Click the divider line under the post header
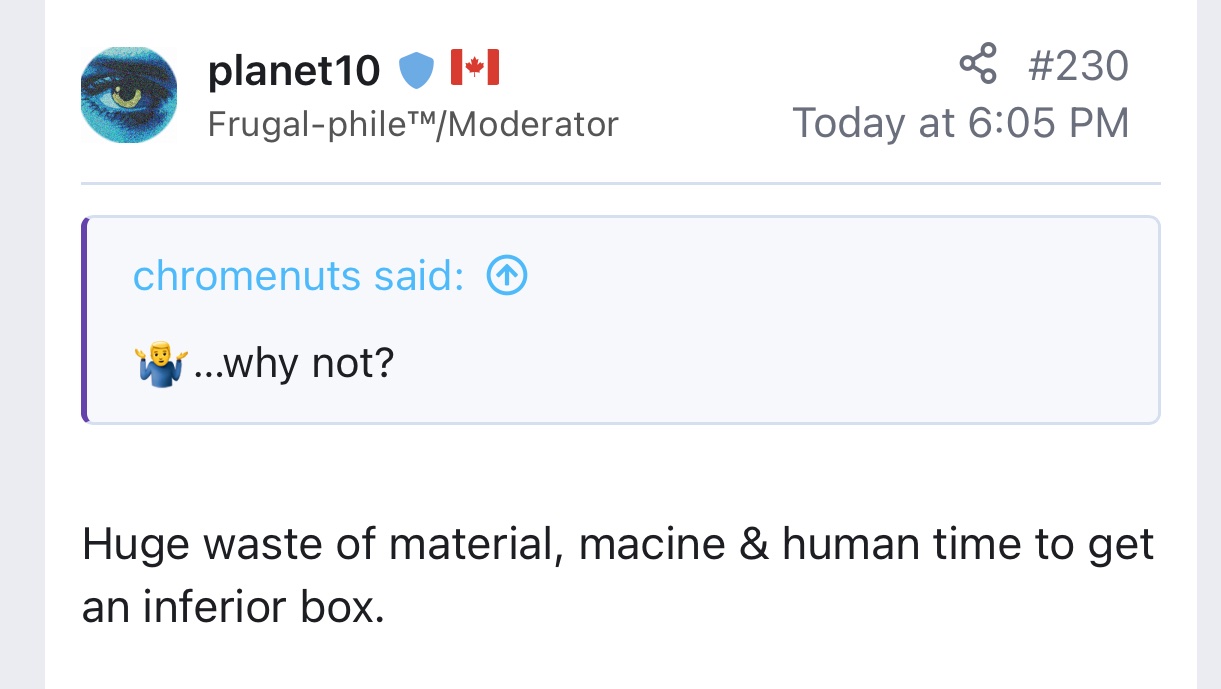Image resolution: width=1221 pixels, height=689 pixels. tap(620, 184)
